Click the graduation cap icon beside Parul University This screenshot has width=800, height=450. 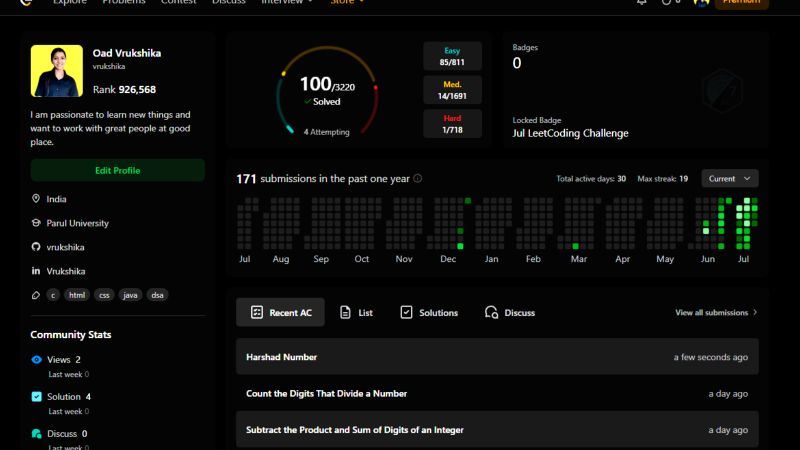click(x=36, y=223)
